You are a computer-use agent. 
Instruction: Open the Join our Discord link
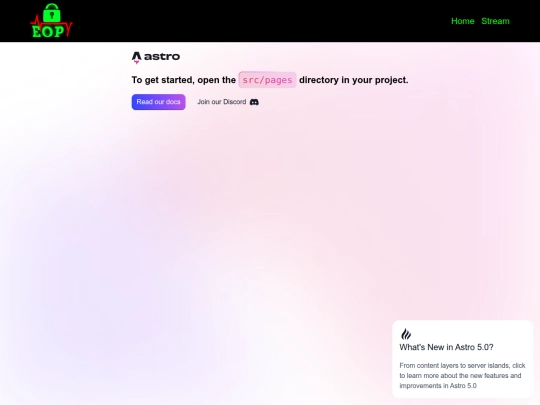(228, 102)
